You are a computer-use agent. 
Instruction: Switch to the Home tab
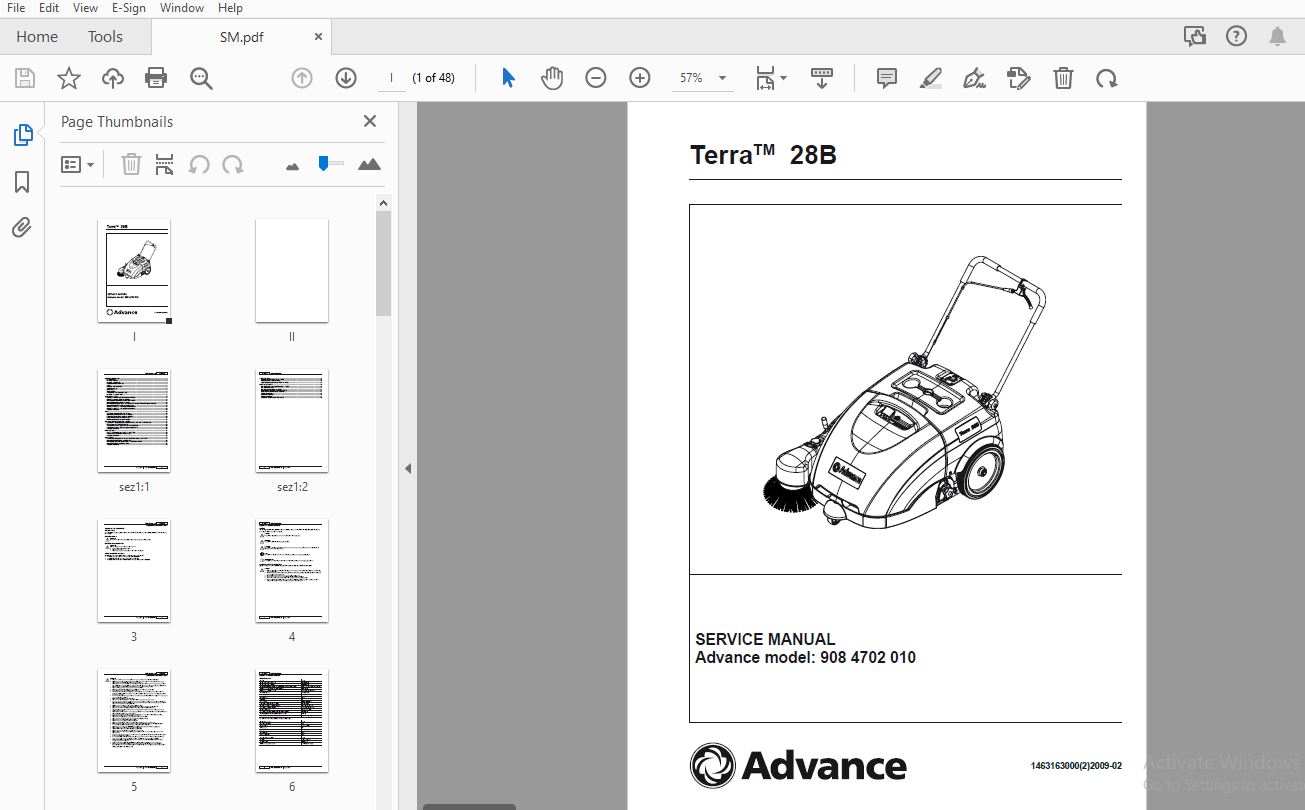click(37, 37)
